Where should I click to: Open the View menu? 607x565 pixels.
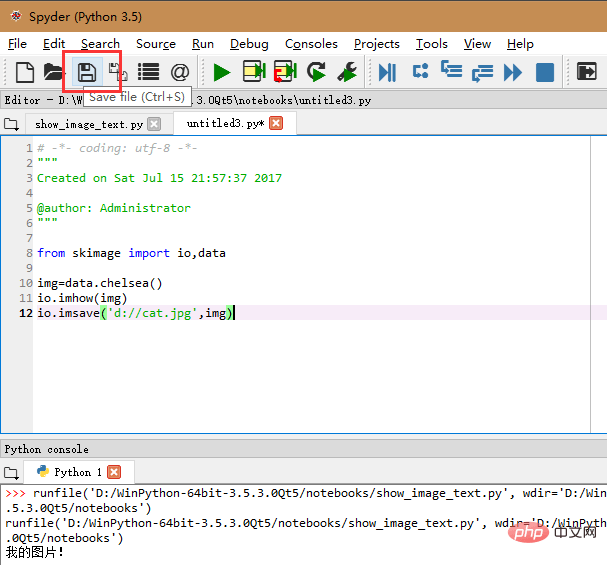pyautogui.click(x=477, y=44)
